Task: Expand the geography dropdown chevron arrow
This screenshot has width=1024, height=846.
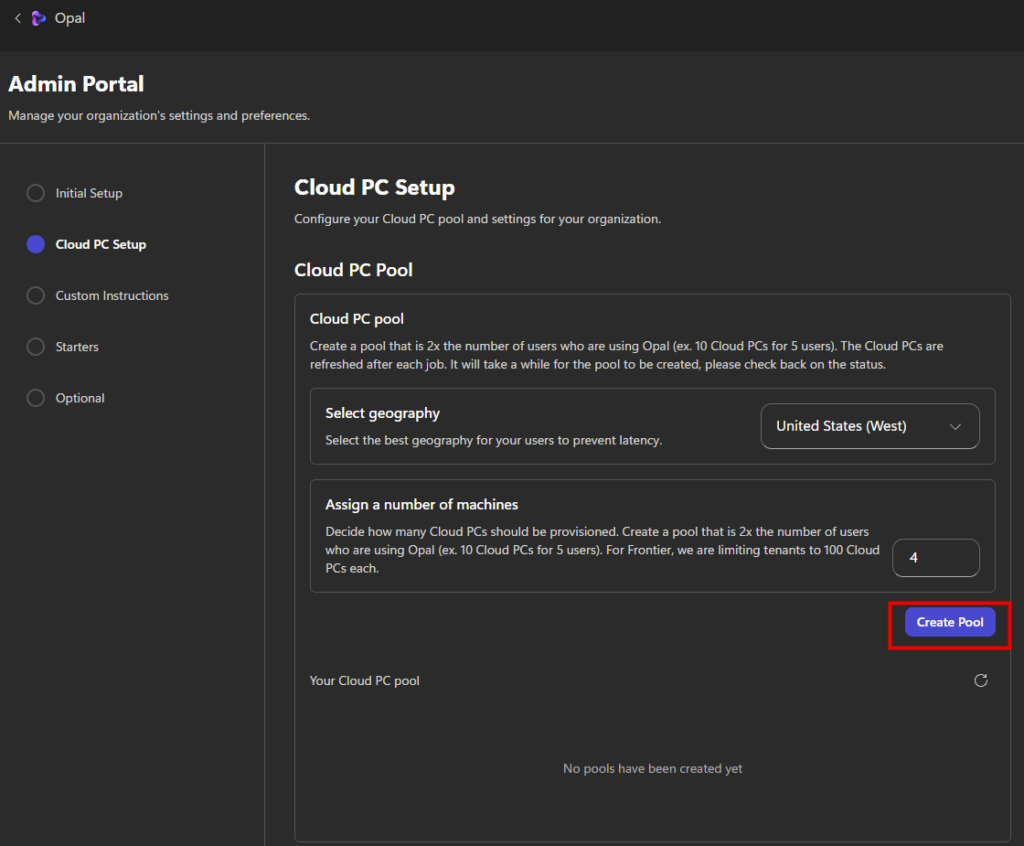Action: coord(955,426)
